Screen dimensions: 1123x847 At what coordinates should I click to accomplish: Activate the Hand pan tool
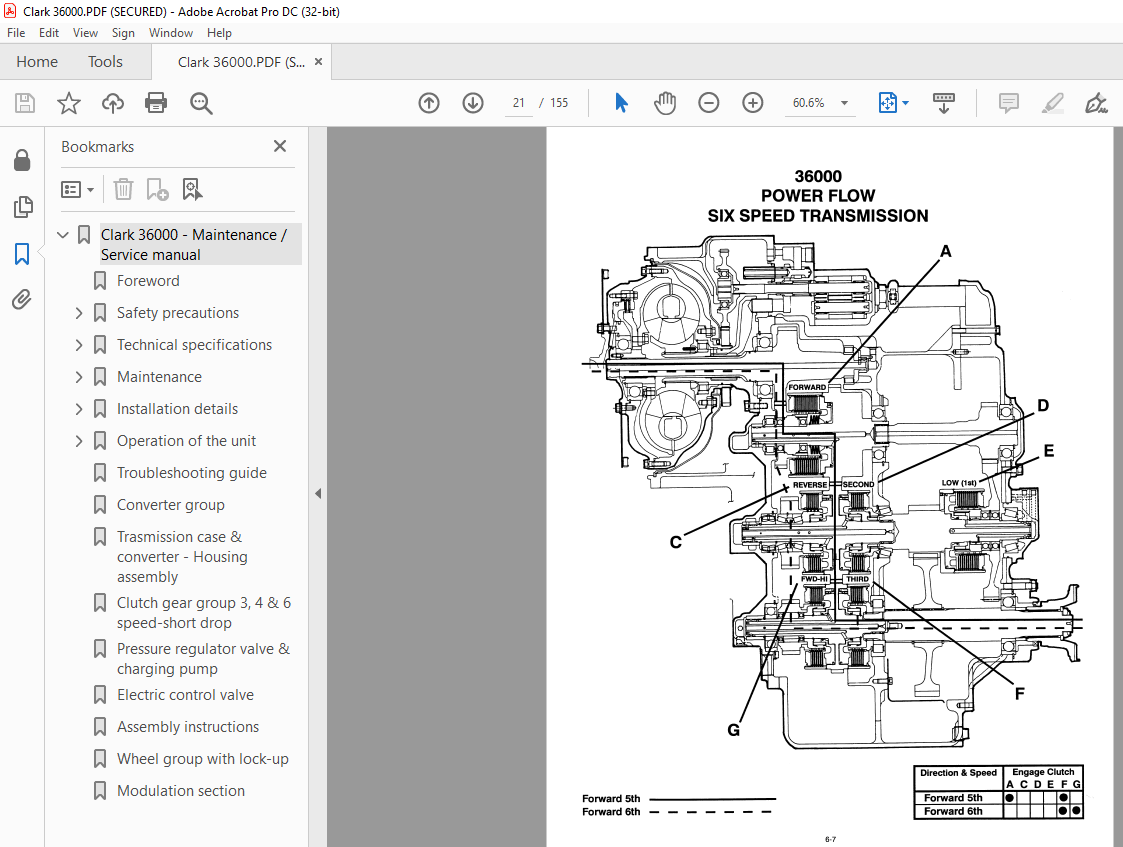pos(665,103)
